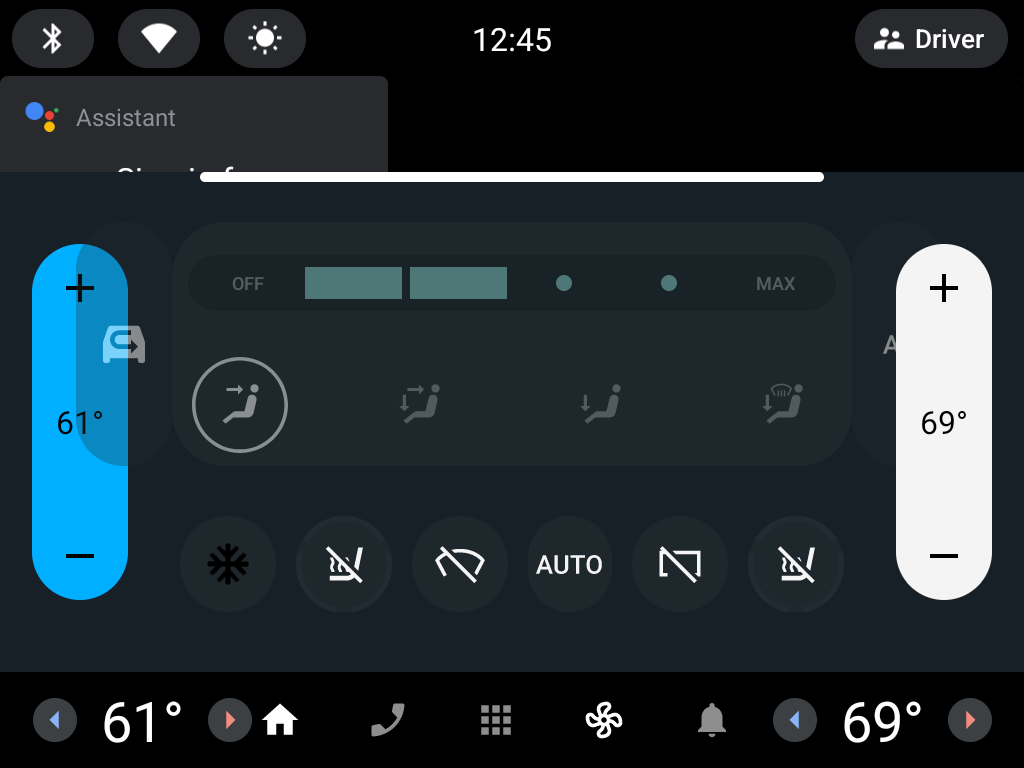Set fan speed to MAX
The image size is (1024, 768).
[x=775, y=283]
